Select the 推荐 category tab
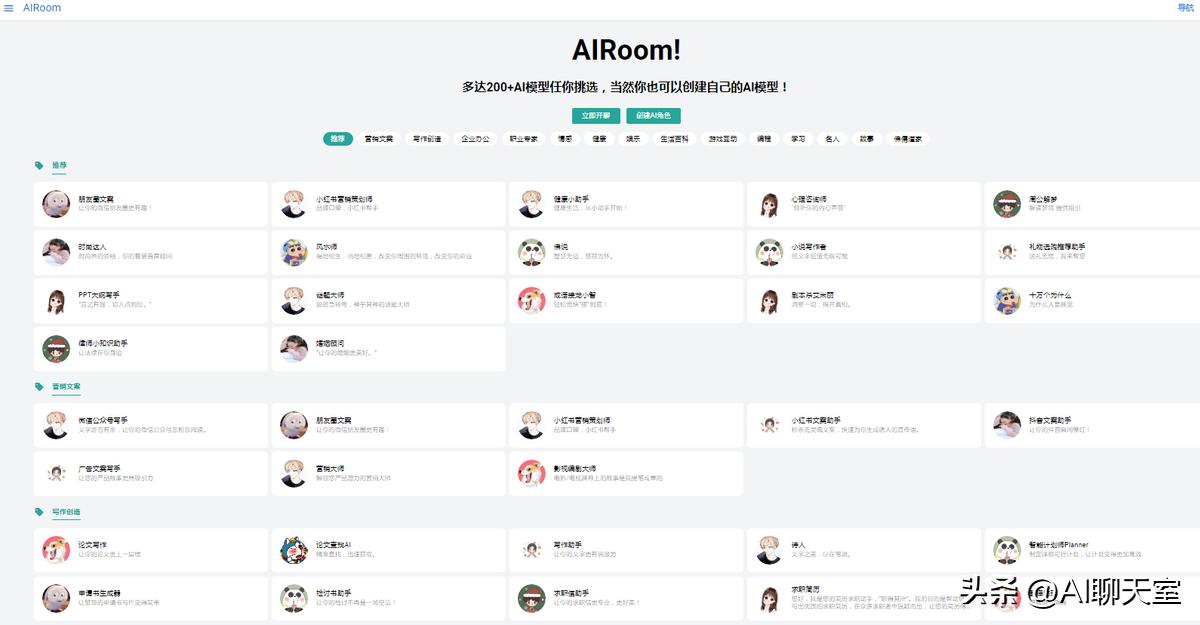 [x=338, y=139]
